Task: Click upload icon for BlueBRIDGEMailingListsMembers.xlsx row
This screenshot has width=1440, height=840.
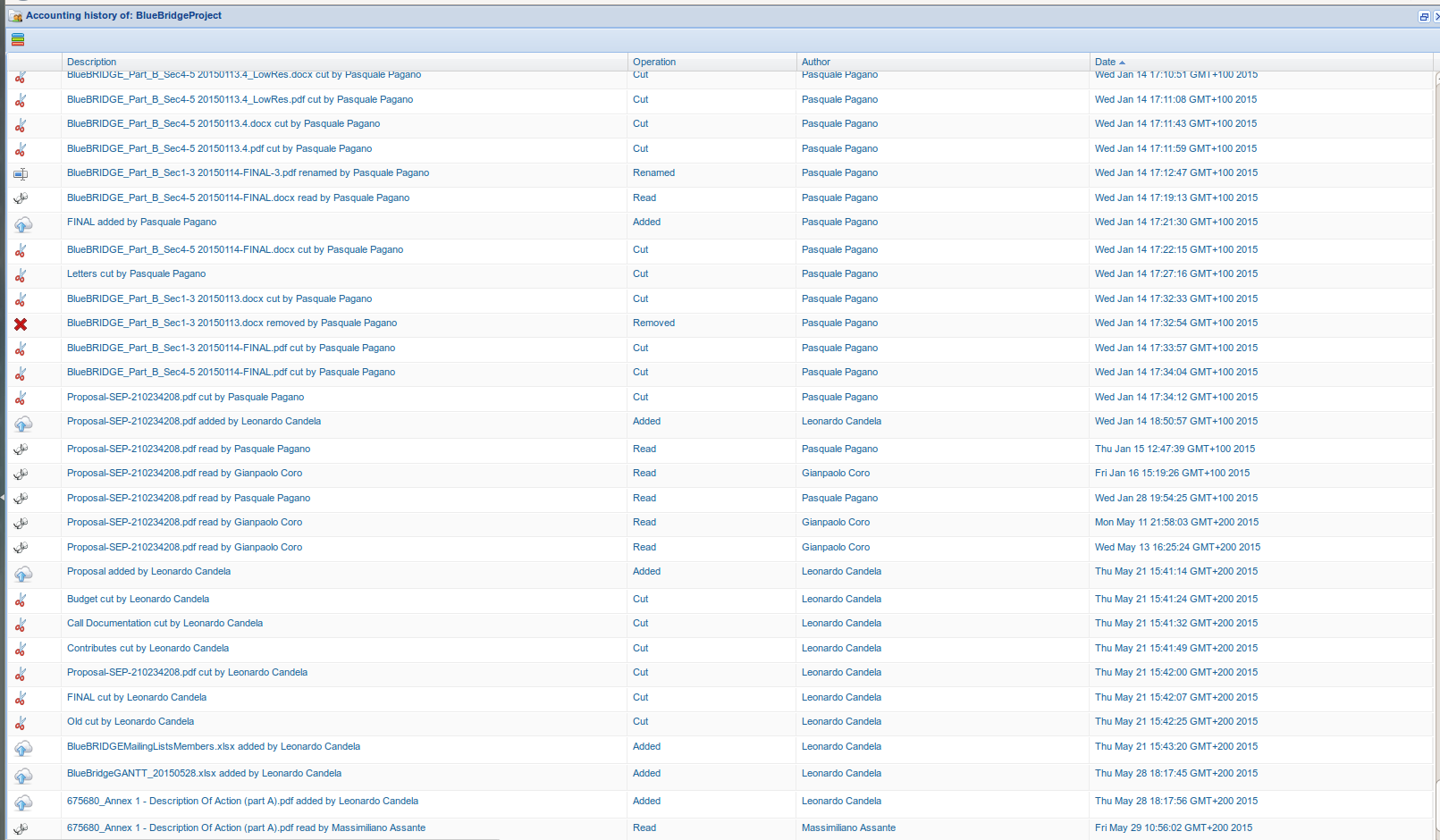Action: pos(23,749)
